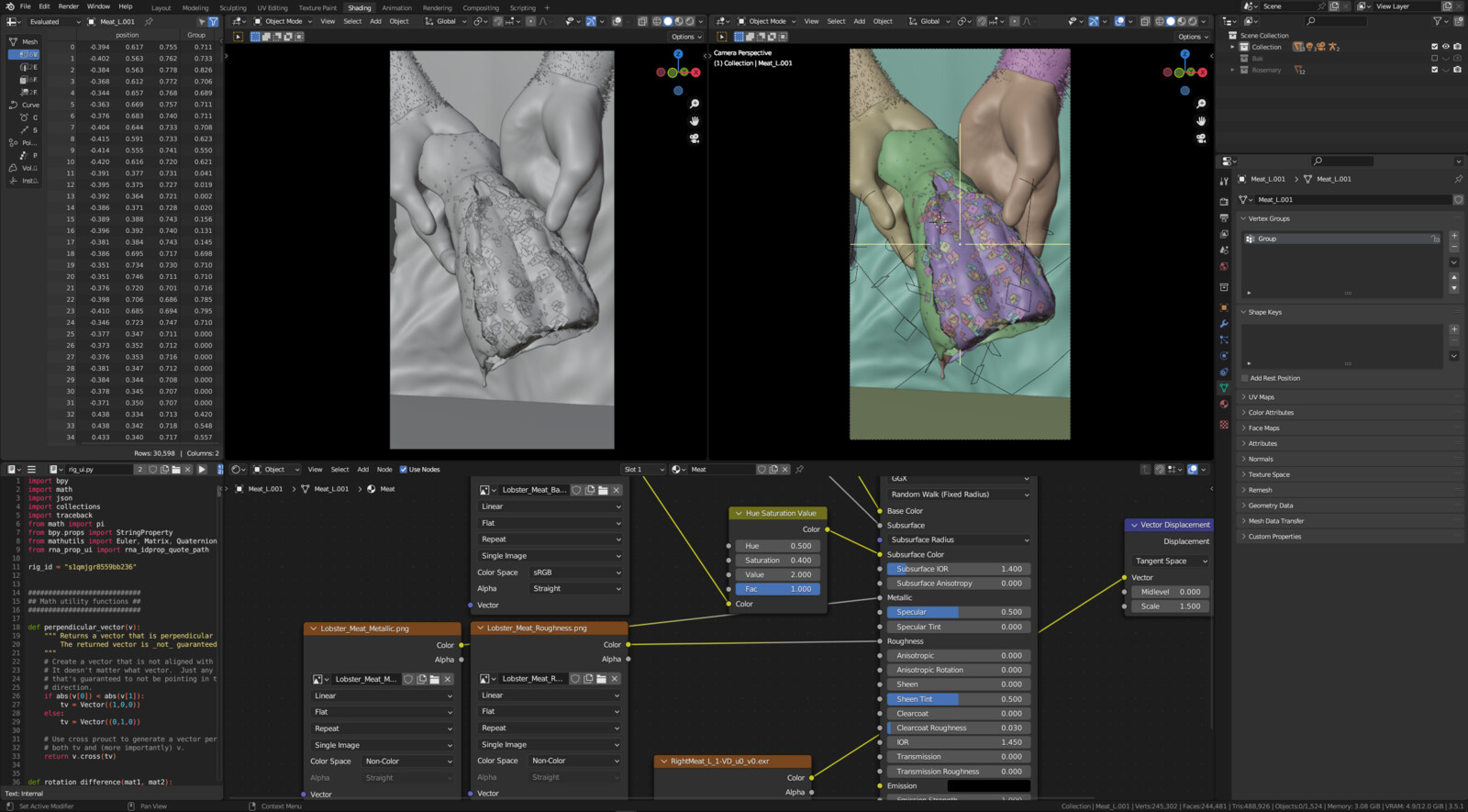Click the Meat material name field
The image size is (1468, 812).
coord(721,469)
